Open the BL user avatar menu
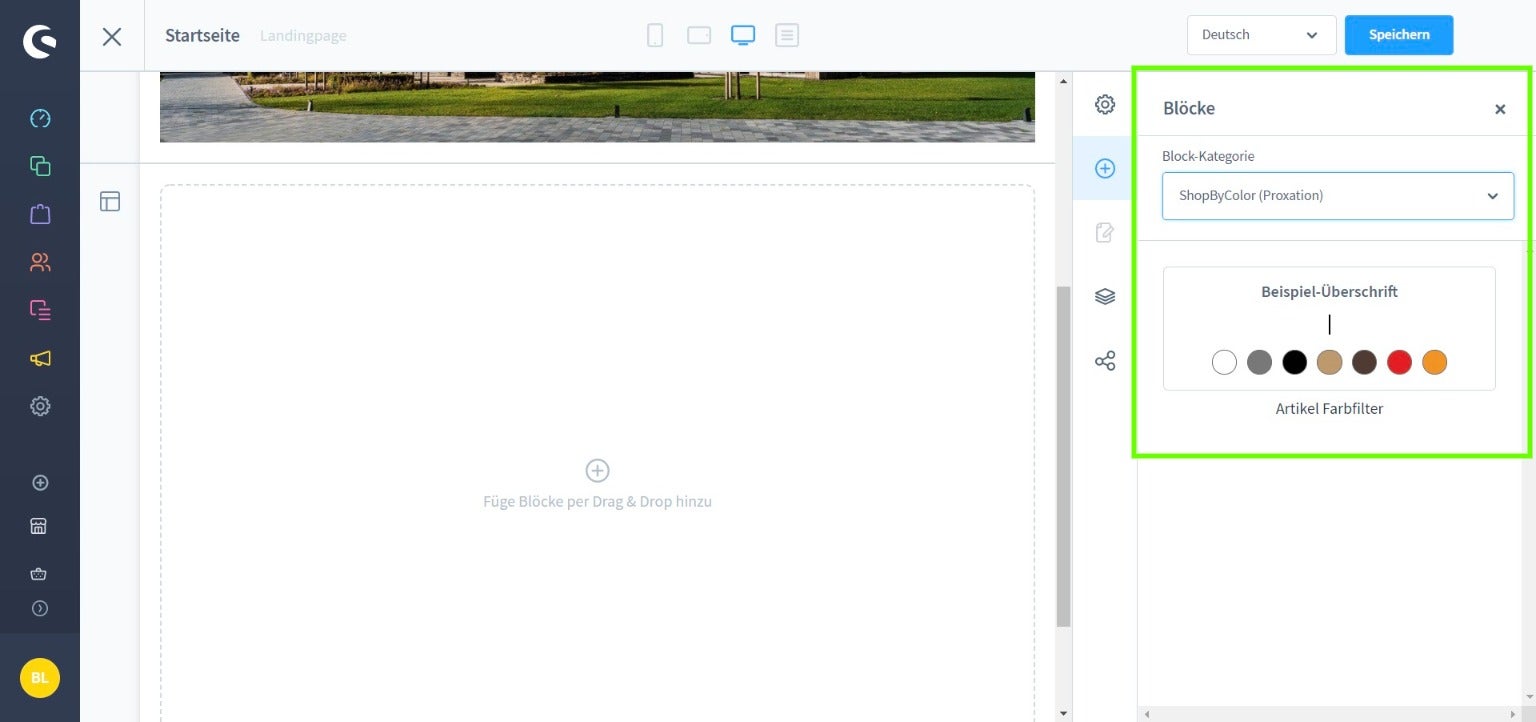This screenshot has height=722, width=1536. point(40,678)
